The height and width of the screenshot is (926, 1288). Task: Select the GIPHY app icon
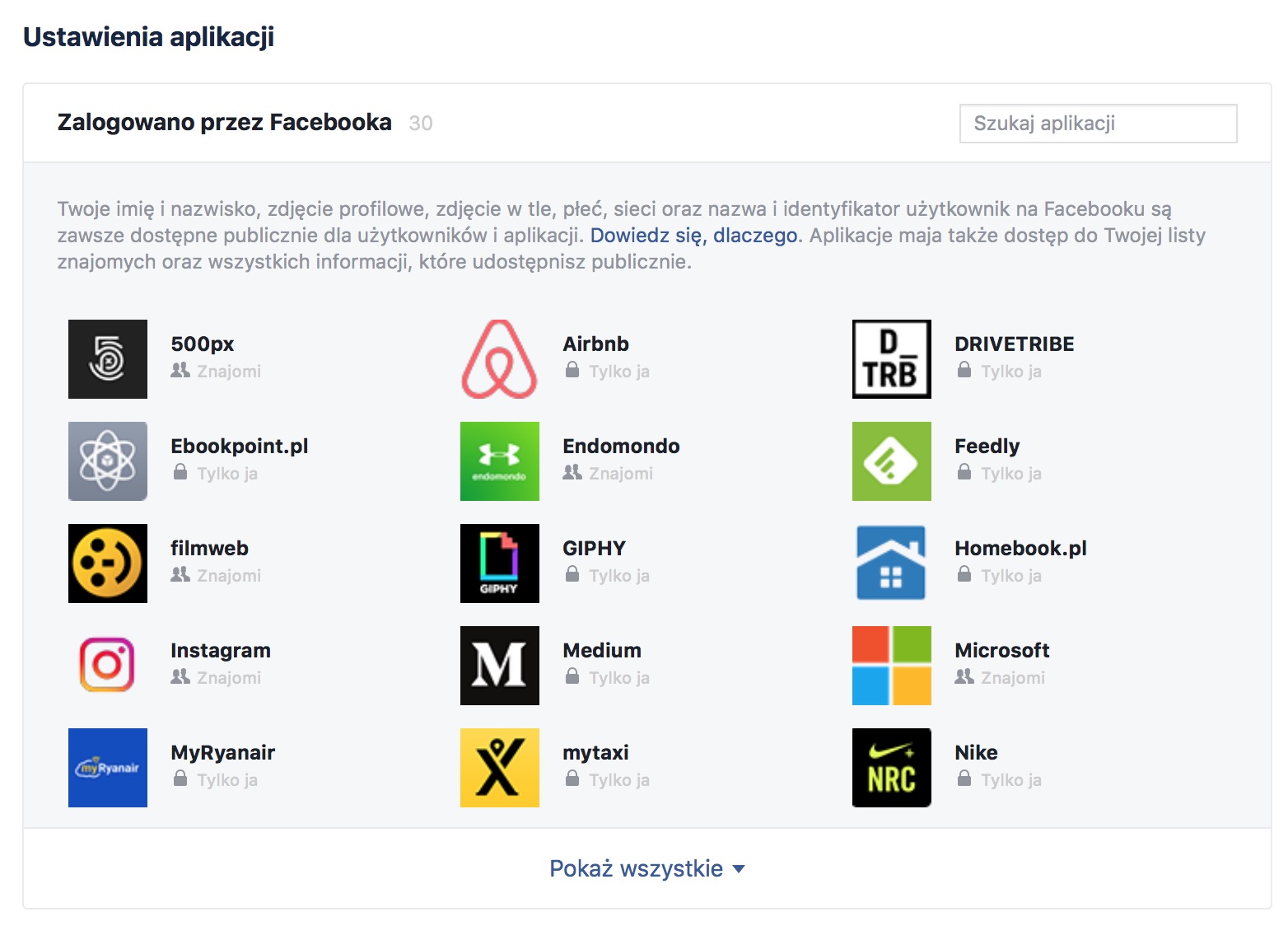(499, 564)
